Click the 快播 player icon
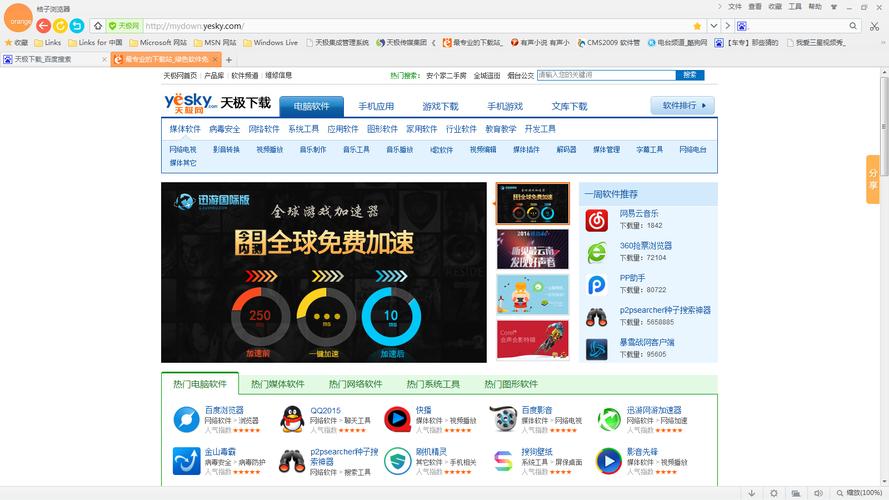 point(397,420)
